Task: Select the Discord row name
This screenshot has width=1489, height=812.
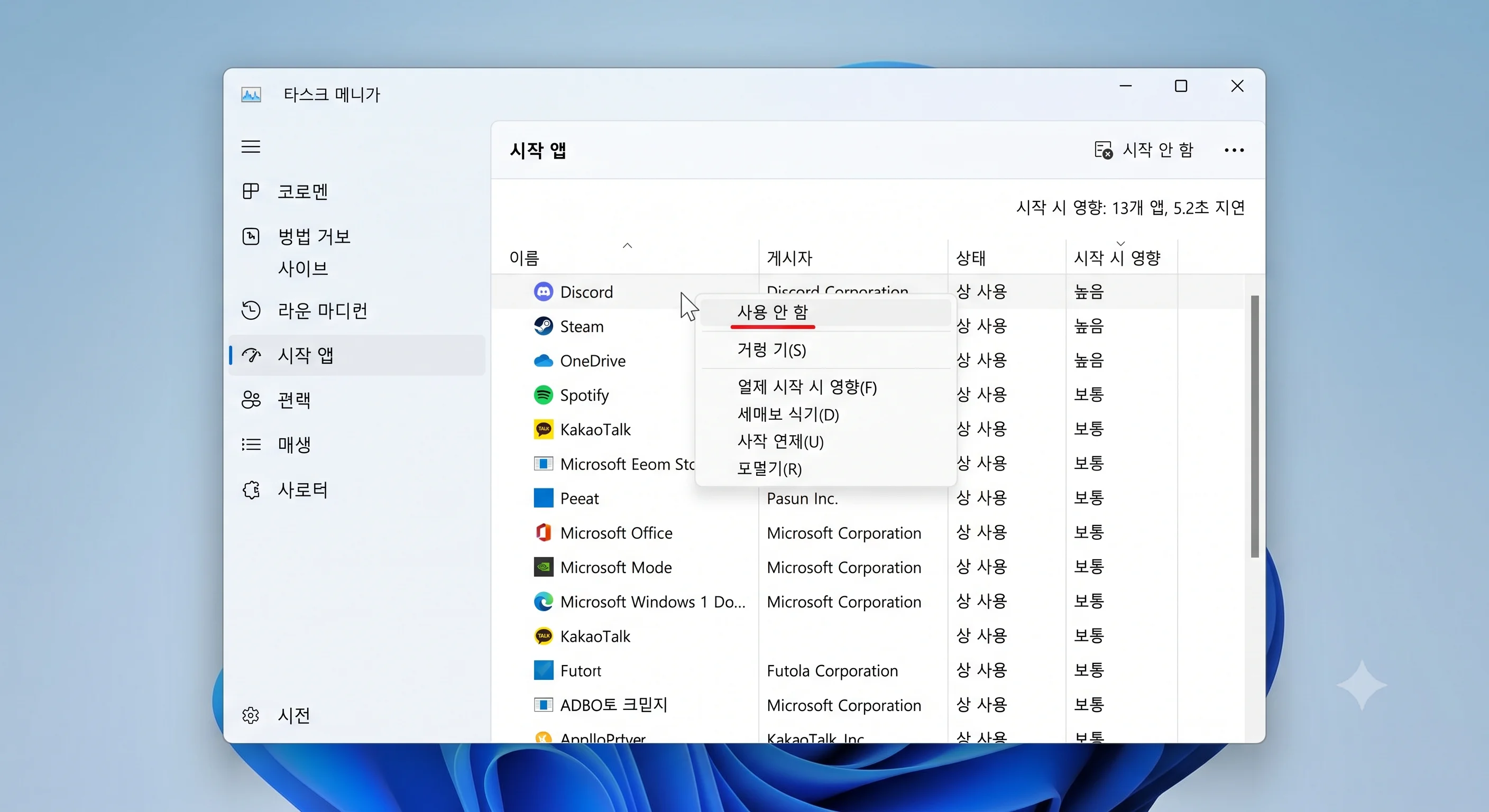Action: pyautogui.click(x=586, y=292)
